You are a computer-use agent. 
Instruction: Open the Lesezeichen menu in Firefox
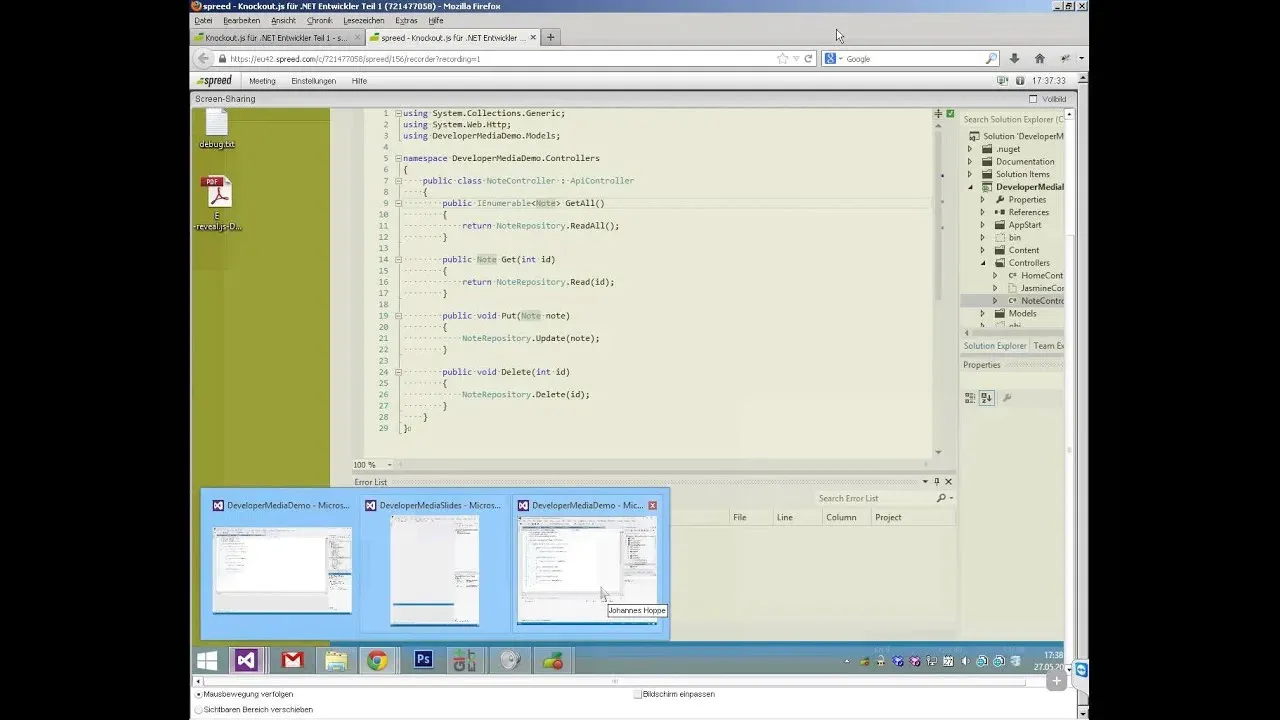[363, 20]
